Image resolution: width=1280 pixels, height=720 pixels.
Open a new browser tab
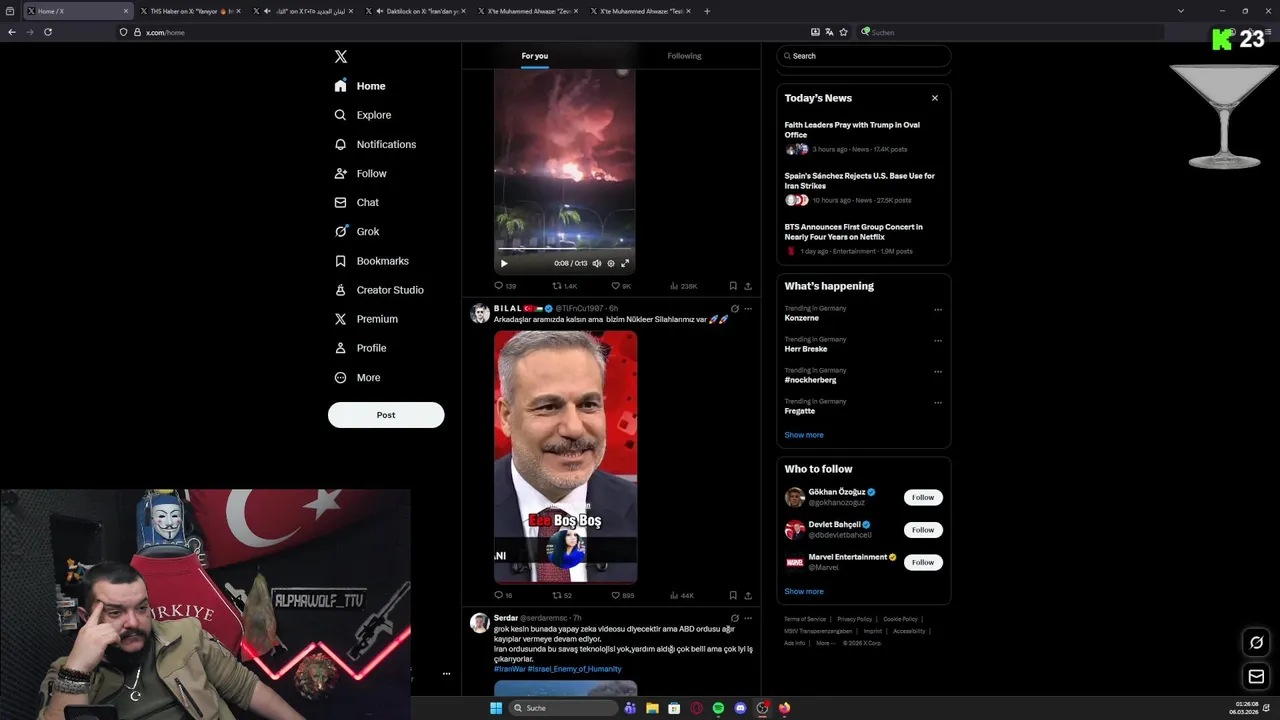pyautogui.click(x=707, y=11)
